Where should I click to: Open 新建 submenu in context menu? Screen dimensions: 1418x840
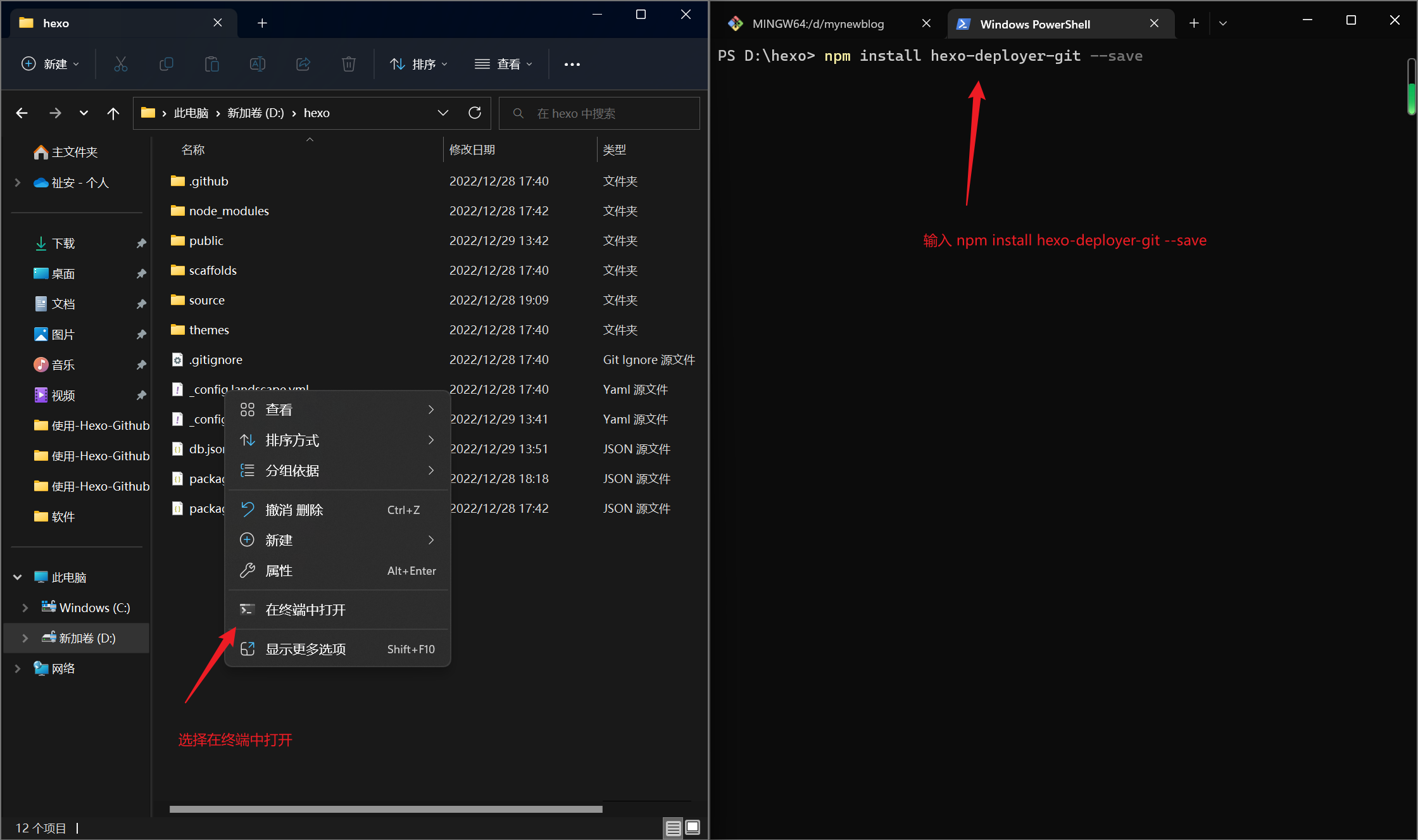pos(337,540)
